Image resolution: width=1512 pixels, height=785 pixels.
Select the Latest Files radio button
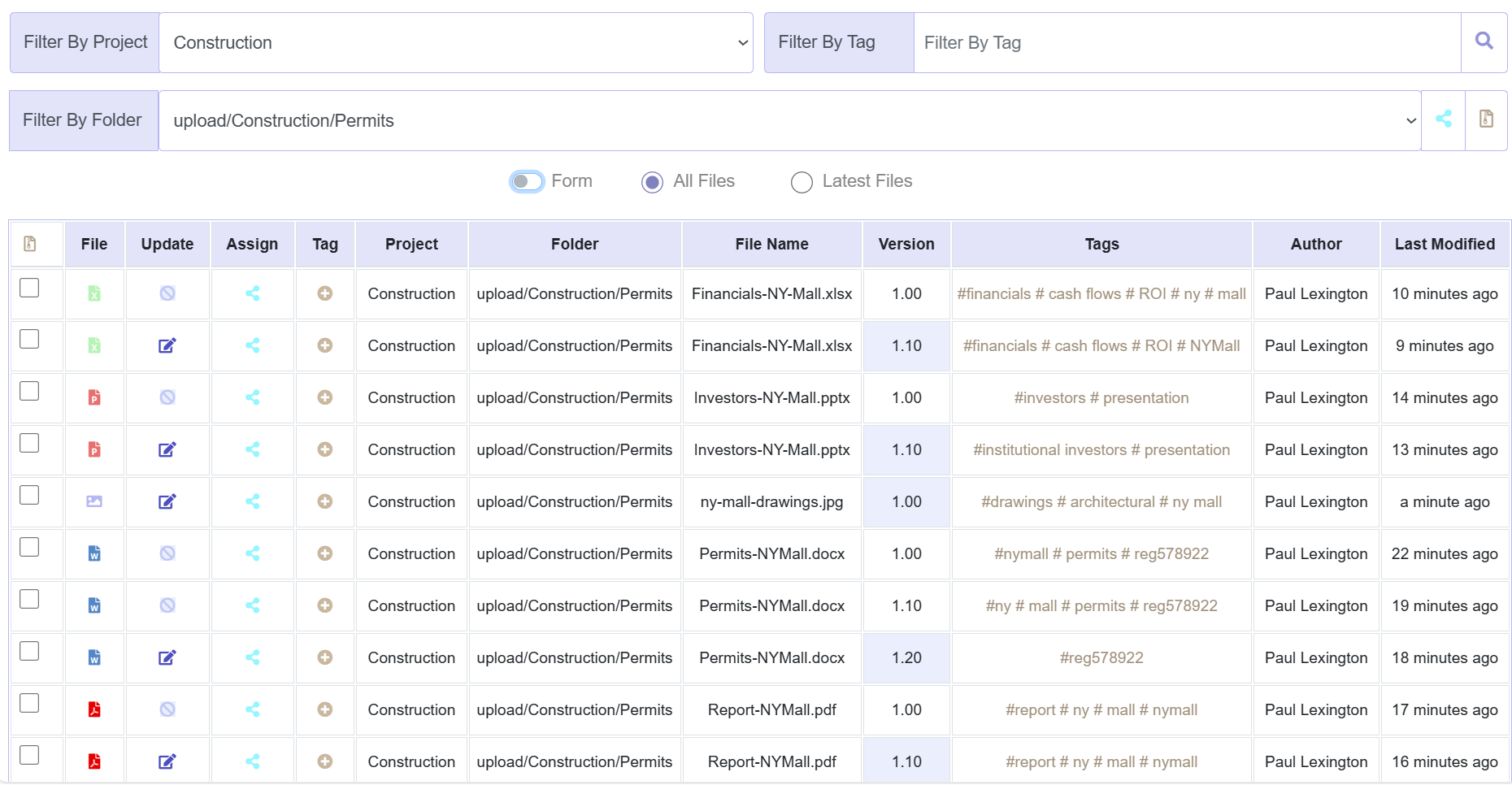(x=802, y=182)
